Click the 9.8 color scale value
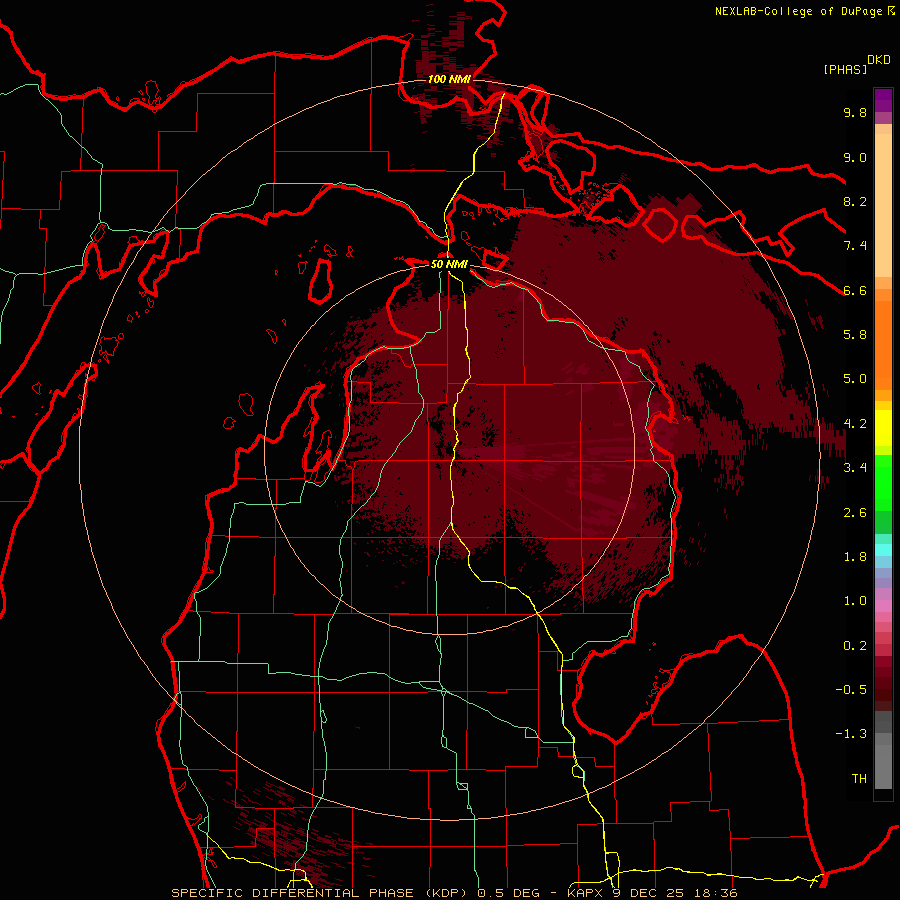 [x=855, y=112]
